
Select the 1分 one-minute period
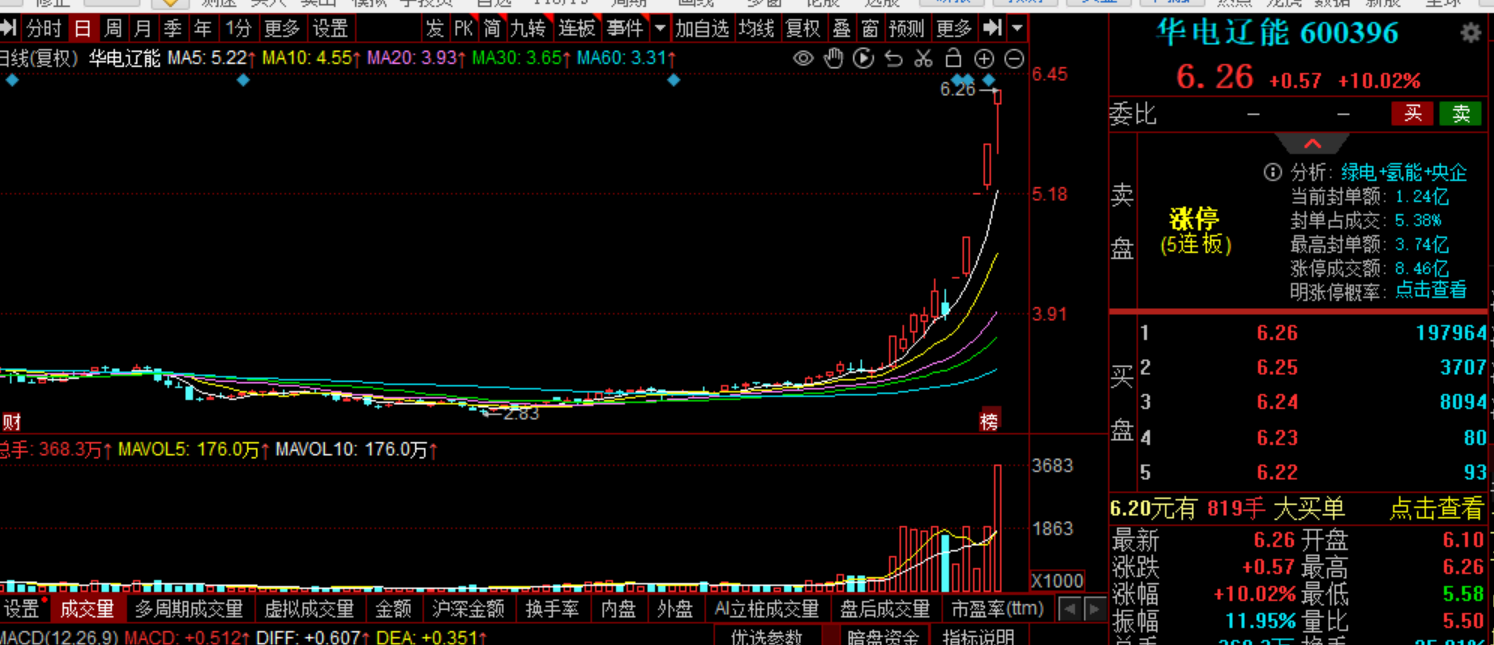pyautogui.click(x=238, y=28)
